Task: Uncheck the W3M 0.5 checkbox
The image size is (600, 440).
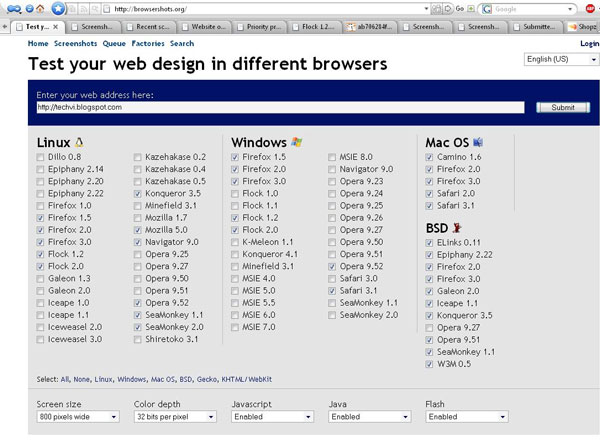Action: pos(429,364)
